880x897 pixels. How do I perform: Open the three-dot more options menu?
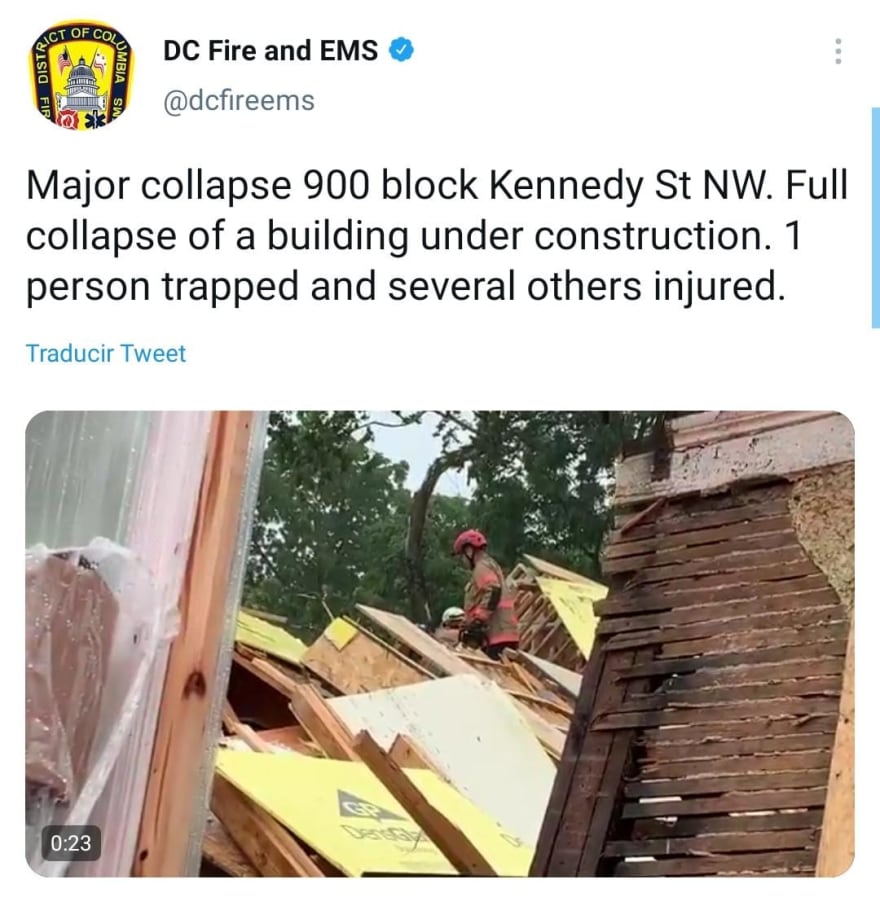[838, 51]
